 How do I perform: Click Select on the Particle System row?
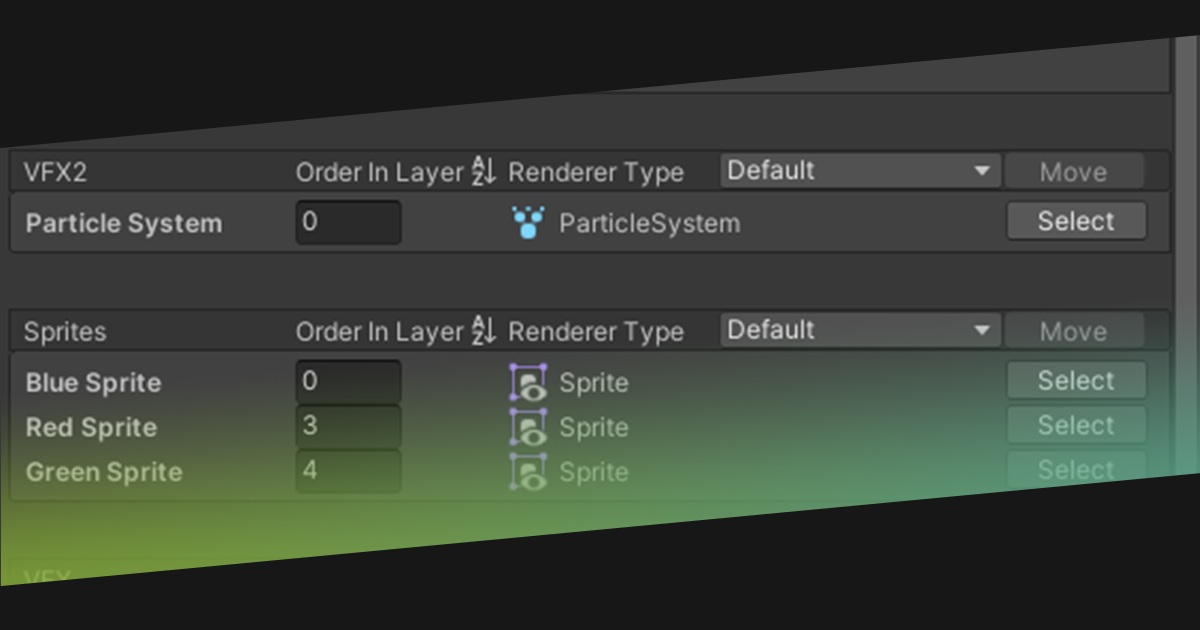[x=1076, y=220]
